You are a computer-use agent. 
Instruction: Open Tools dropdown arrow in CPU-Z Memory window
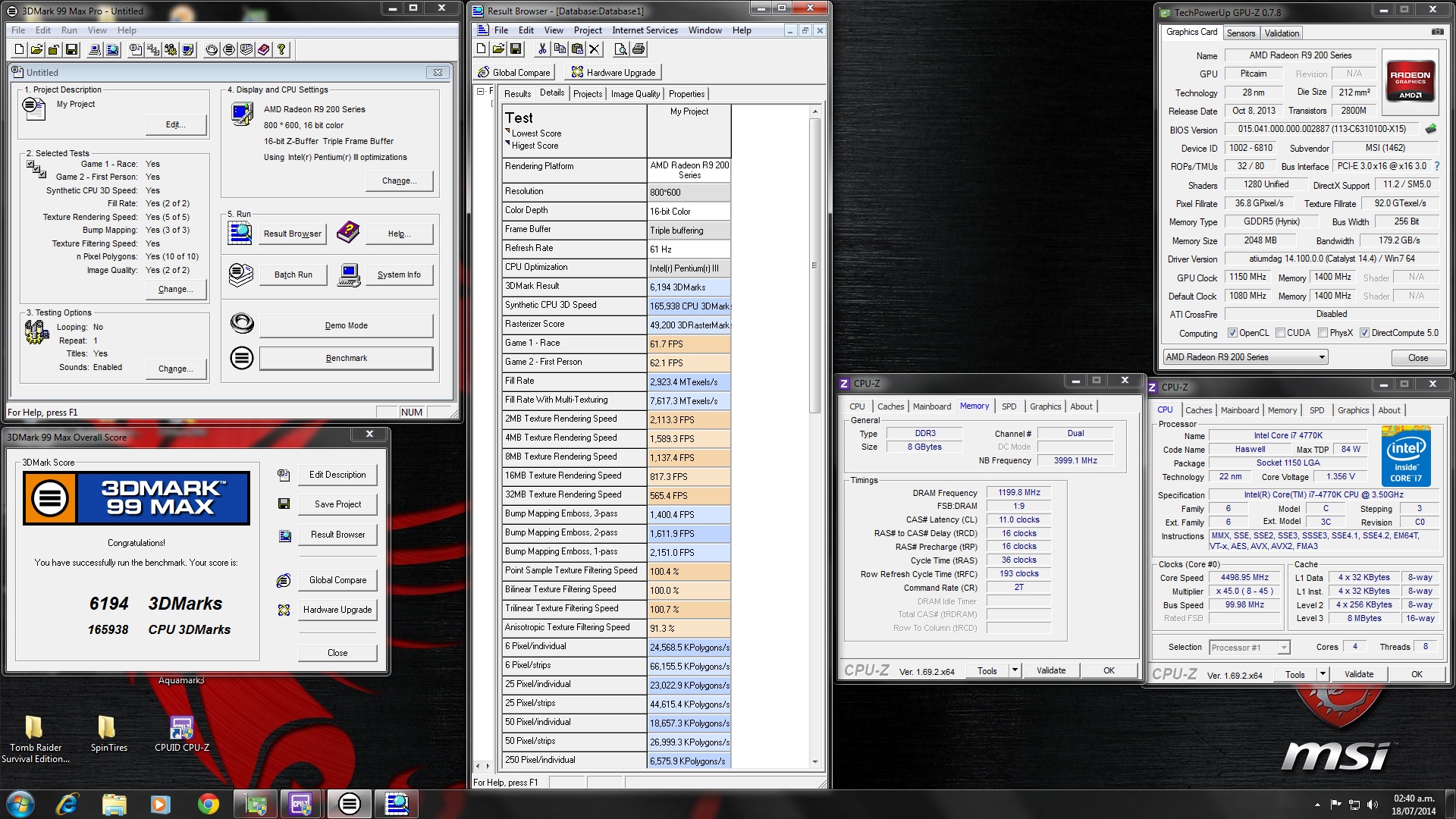pos(1015,670)
